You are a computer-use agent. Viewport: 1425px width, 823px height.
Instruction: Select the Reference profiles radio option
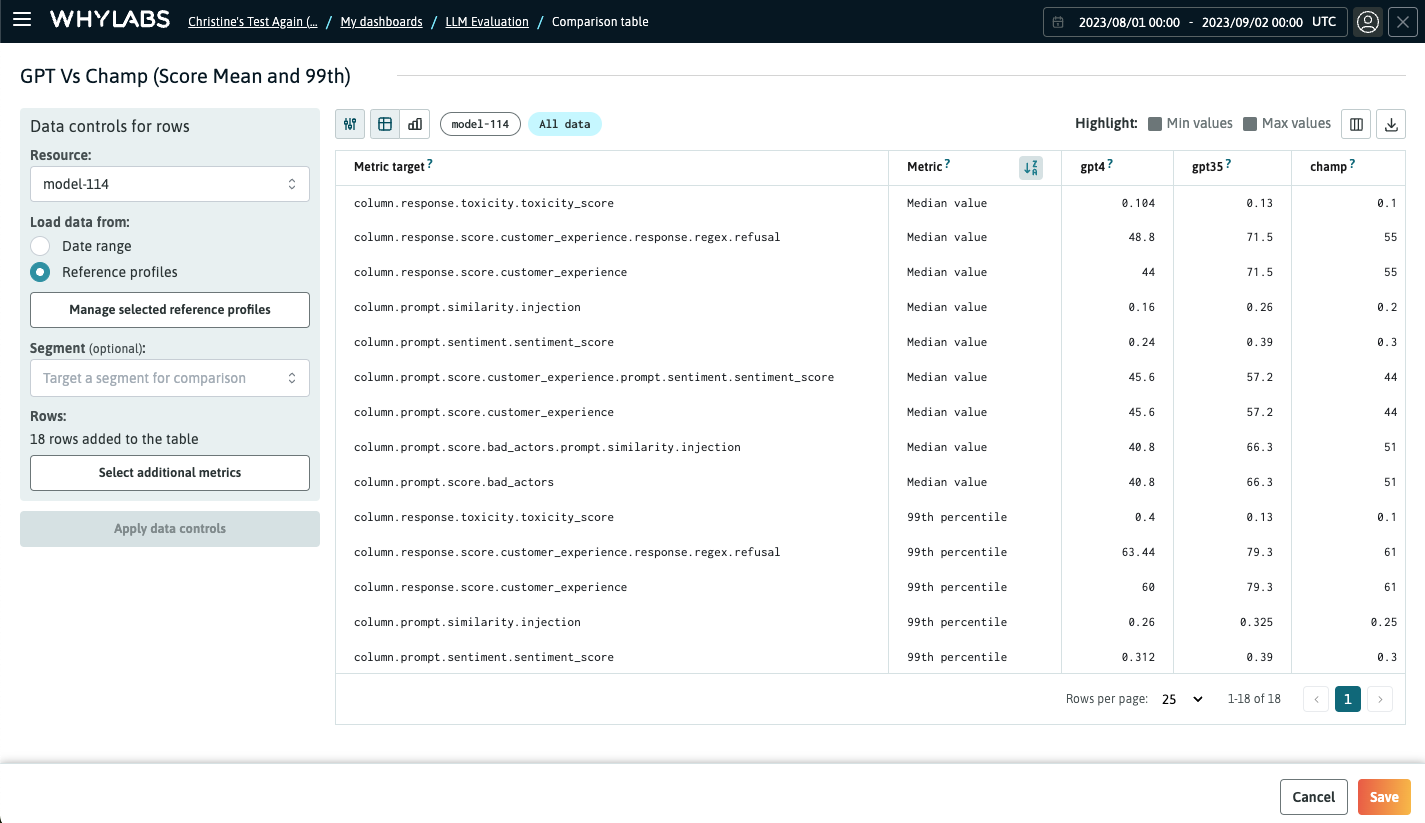coord(40,272)
